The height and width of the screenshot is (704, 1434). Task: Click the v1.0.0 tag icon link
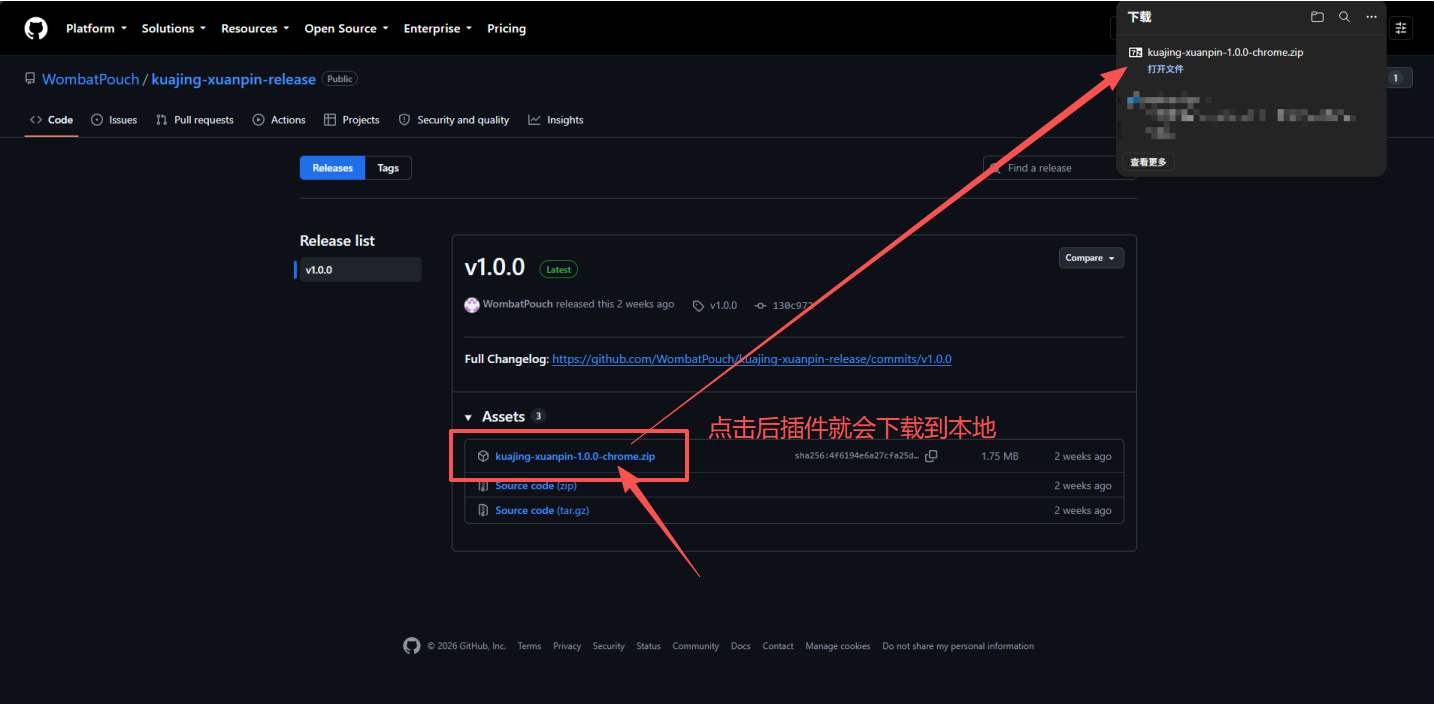tap(698, 305)
